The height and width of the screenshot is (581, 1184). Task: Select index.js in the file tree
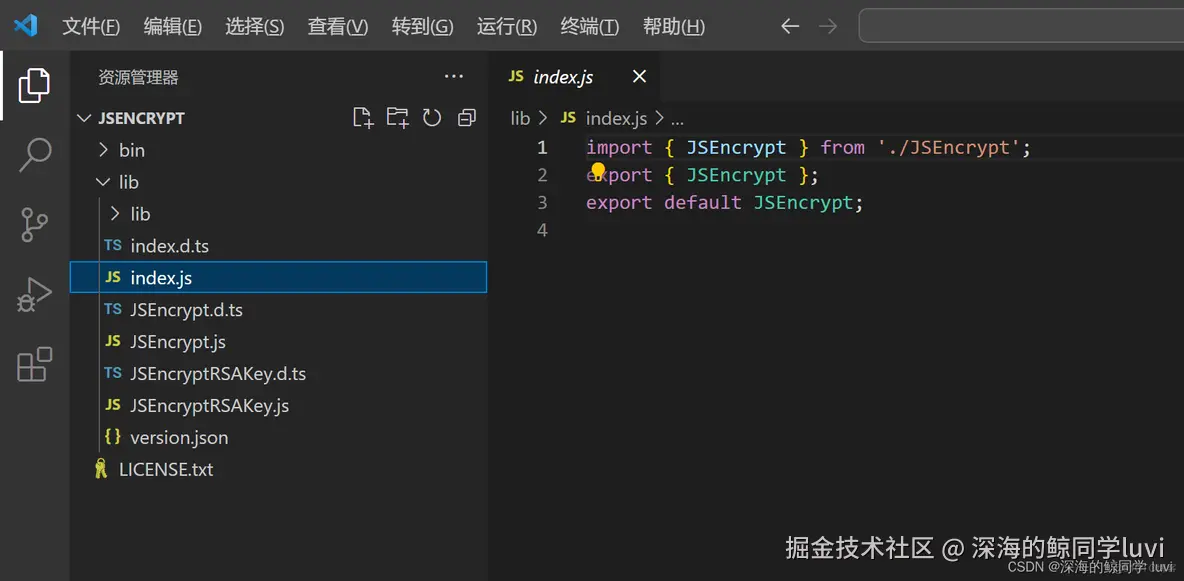[x=279, y=277]
